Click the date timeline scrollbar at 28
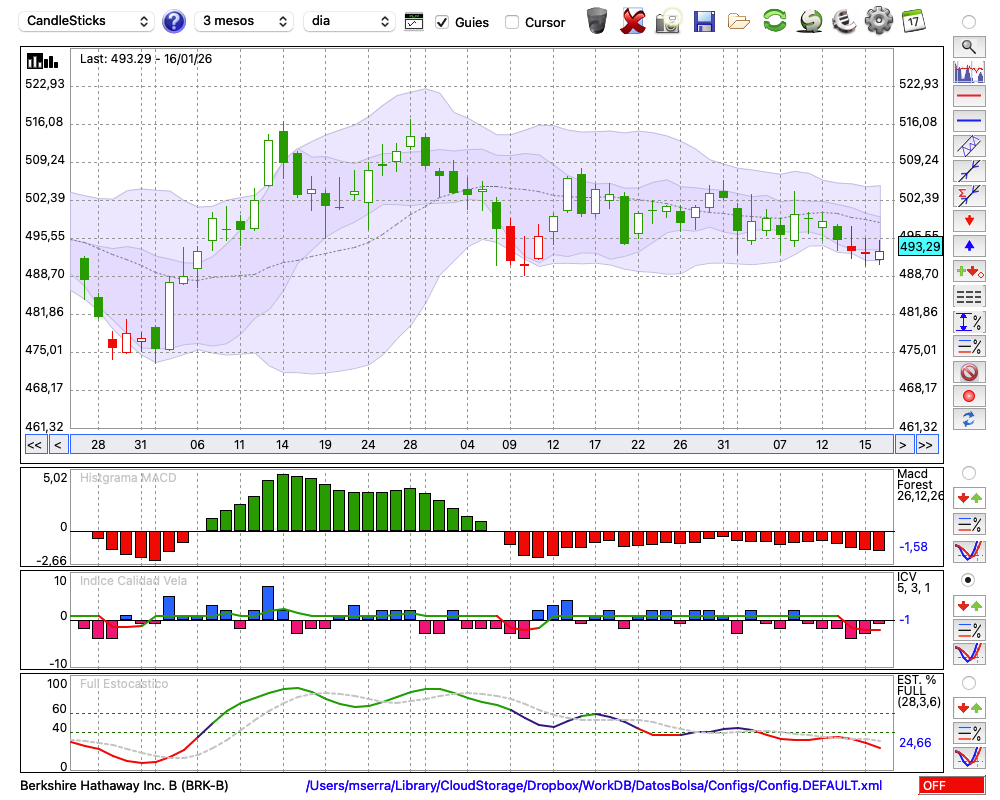The image size is (1000, 800). click(98, 445)
